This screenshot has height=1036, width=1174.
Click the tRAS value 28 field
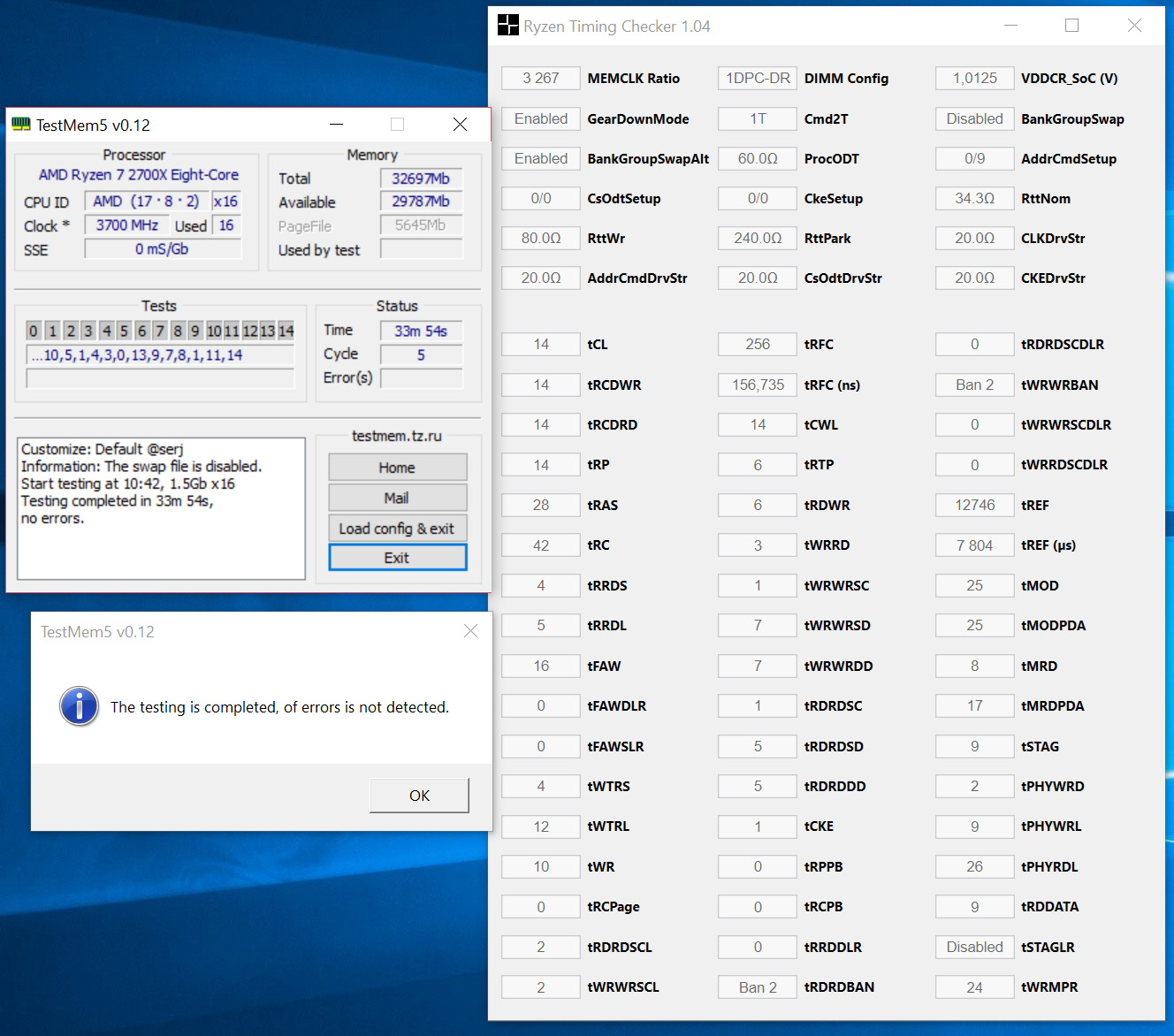pos(541,505)
